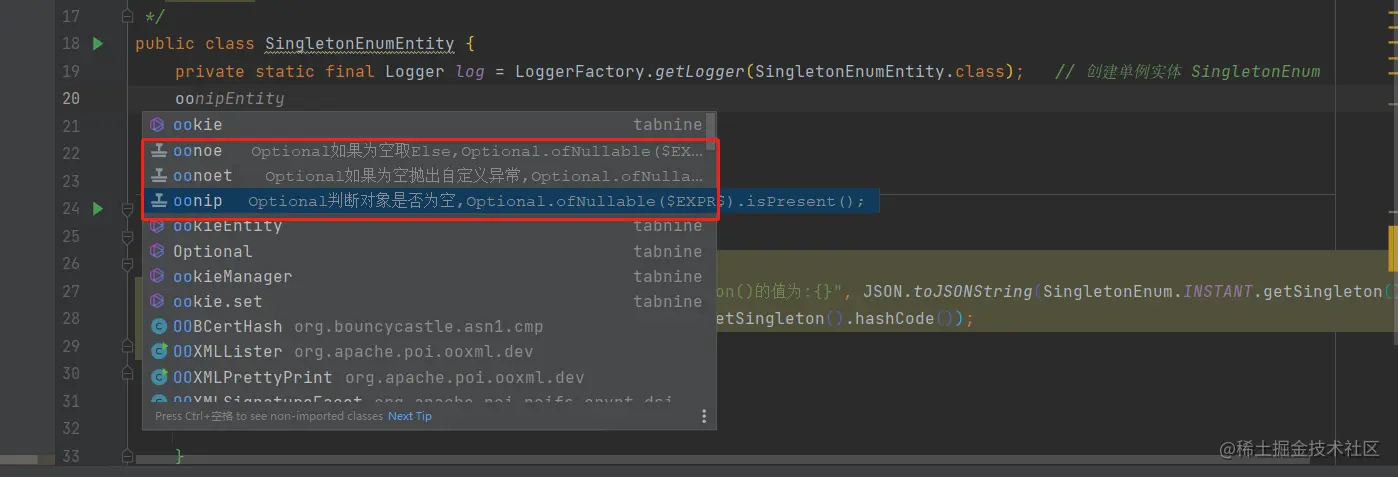Click tabnine icon beside ookieManager suggestion
Image resolution: width=1398 pixels, height=477 pixels.
click(x=157, y=276)
